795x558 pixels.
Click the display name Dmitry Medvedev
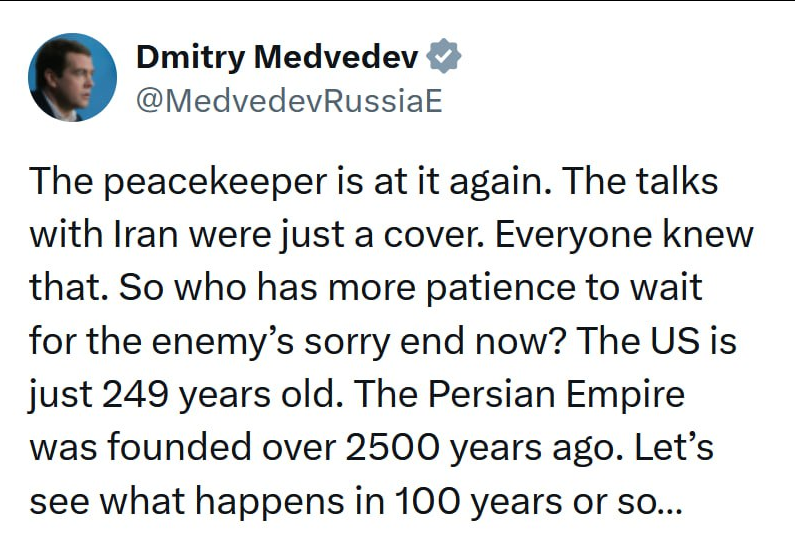pos(277,58)
